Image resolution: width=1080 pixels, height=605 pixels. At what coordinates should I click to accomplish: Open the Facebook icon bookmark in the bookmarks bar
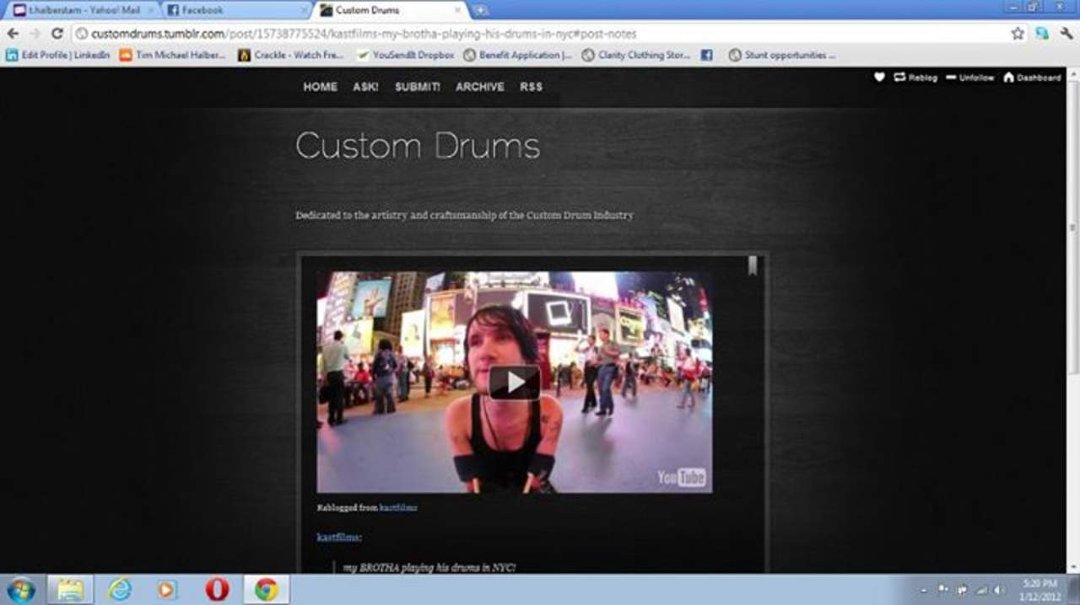click(707, 55)
